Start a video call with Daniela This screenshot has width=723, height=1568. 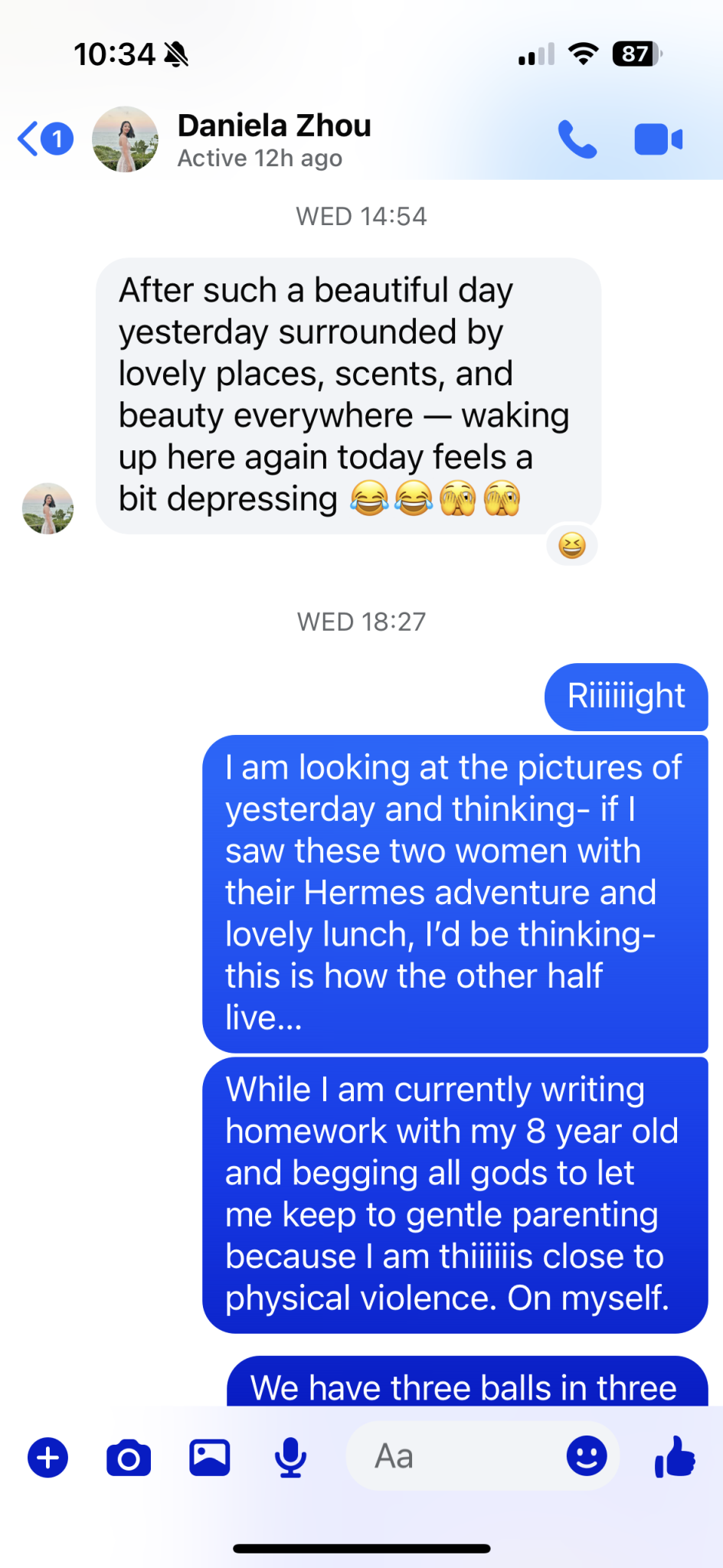[658, 139]
